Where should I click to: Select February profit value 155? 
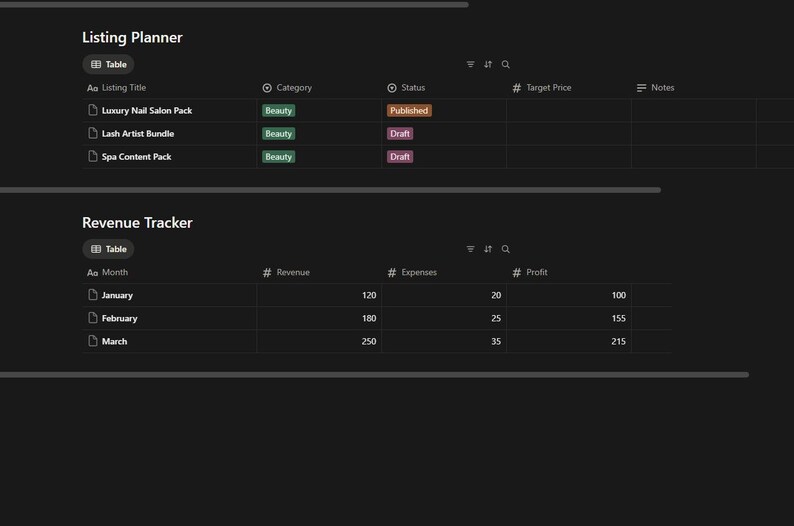618,318
